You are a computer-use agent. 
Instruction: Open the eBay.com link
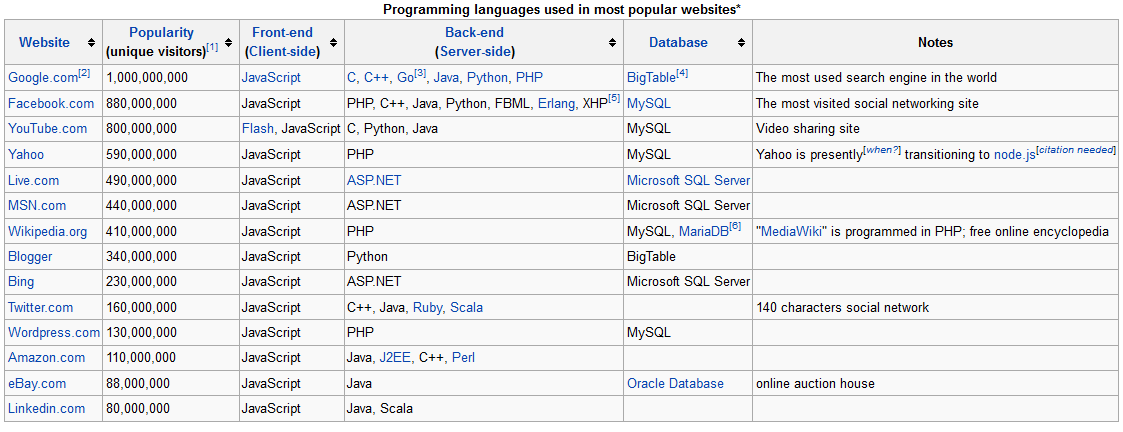click(37, 383)
